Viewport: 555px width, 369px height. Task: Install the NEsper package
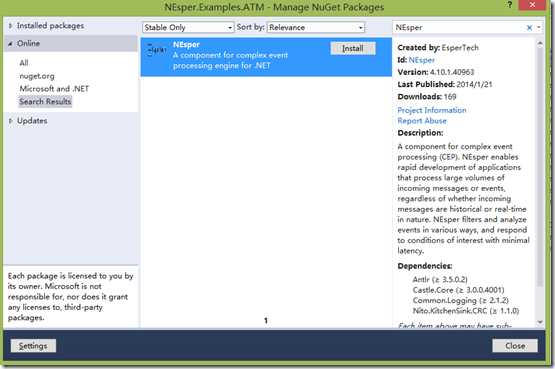[x=353, y=48]
